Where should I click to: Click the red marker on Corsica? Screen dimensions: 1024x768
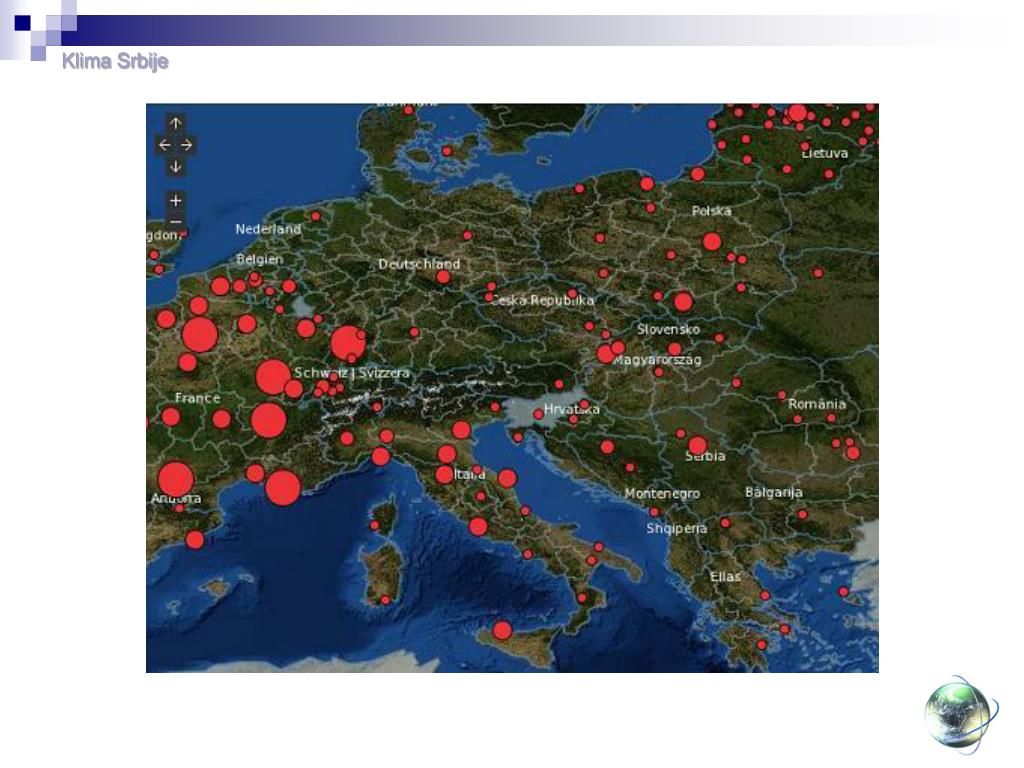(x=375, y=525)
